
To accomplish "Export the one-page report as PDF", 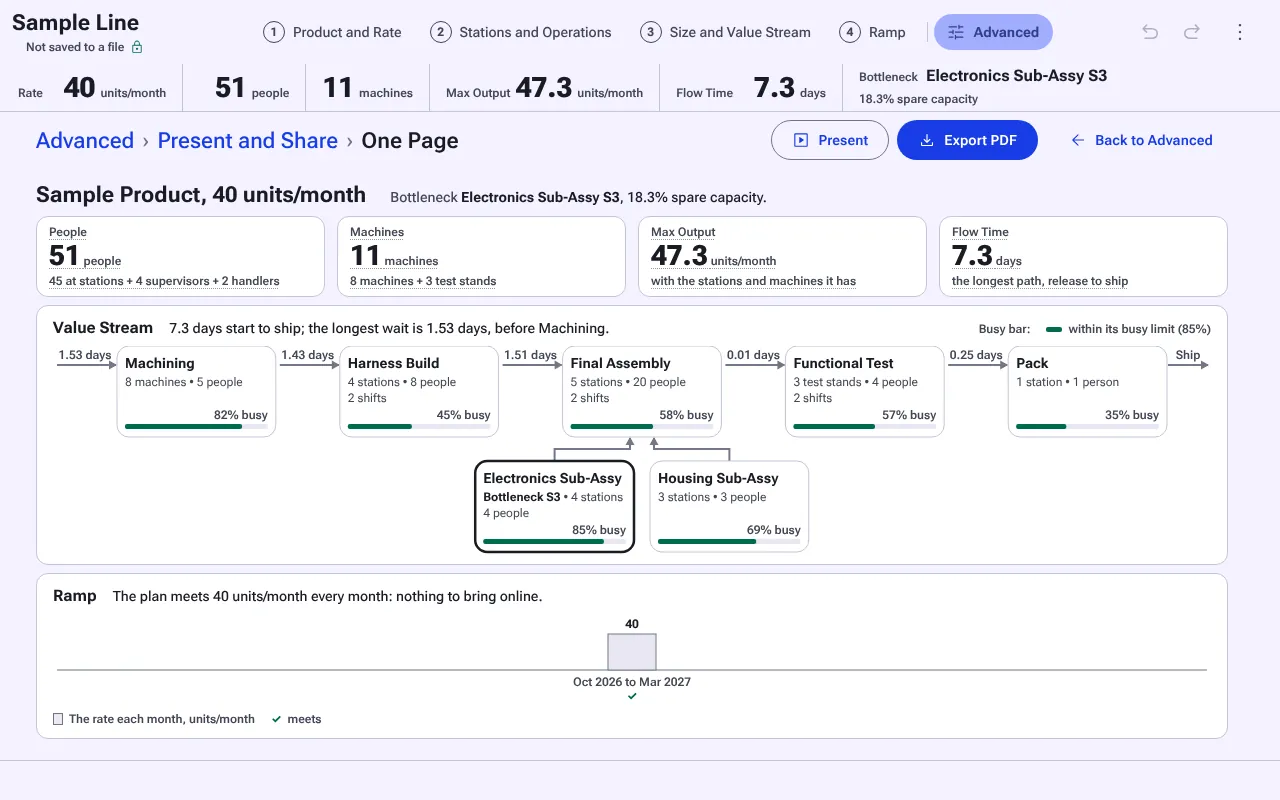I will click(967, 140).
